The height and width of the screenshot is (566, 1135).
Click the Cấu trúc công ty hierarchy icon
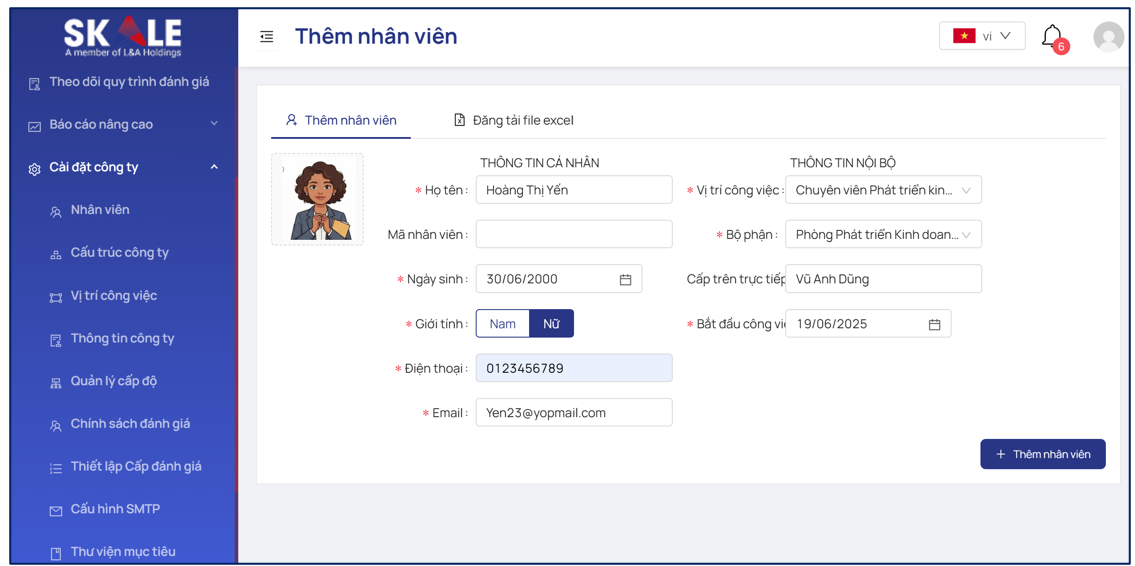[56, 255]
